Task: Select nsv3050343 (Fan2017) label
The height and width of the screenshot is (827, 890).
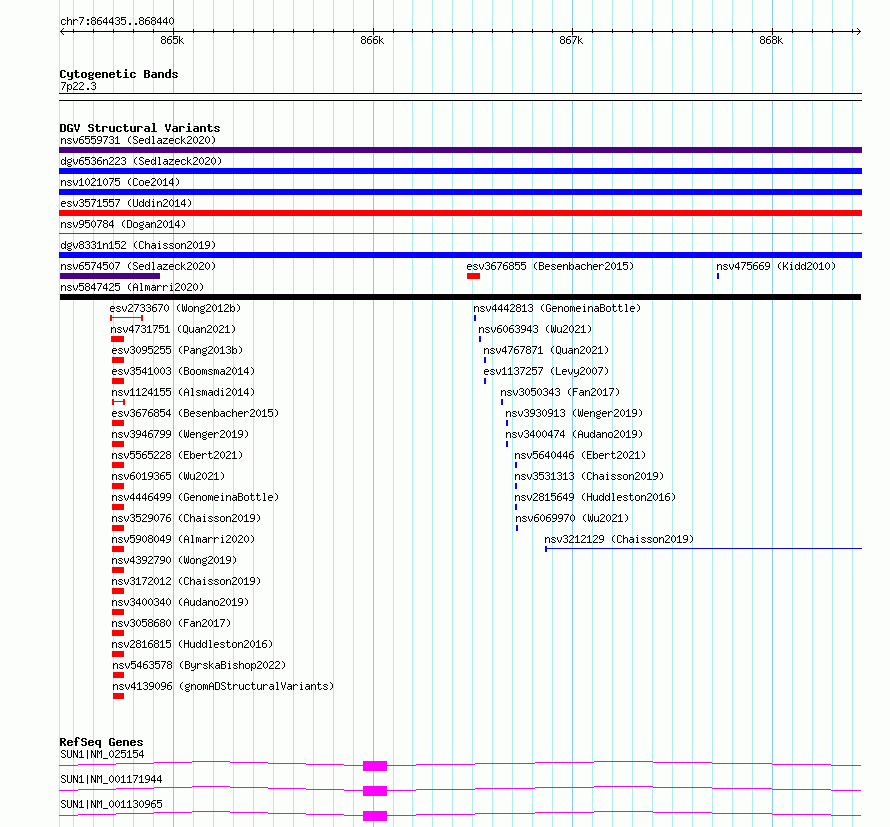Action: (x=560, y=392)
